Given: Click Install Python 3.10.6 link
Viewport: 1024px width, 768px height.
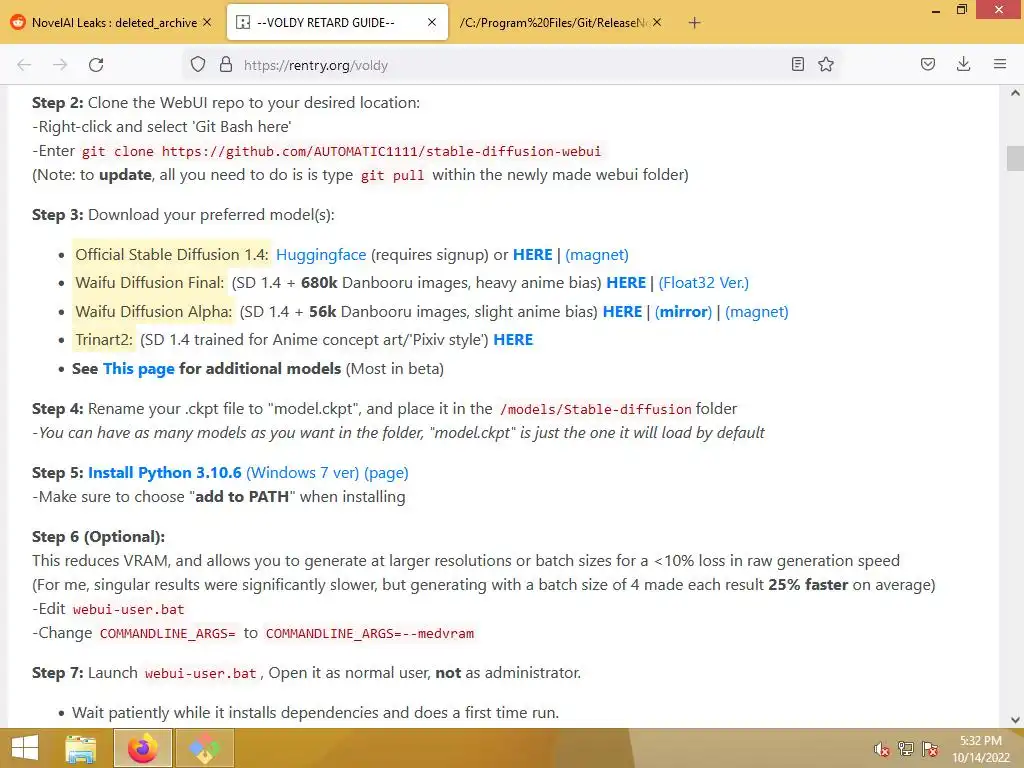Looking at the screenshot, I should tap(165, 472).
